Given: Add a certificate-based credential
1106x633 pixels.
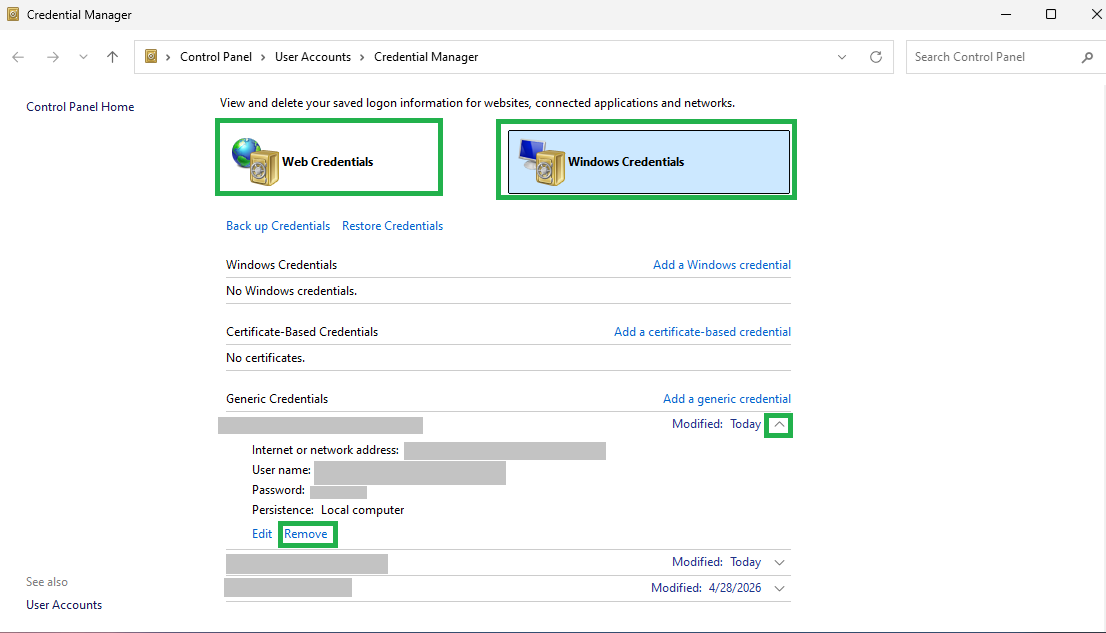Looking at the screenshot, I should (702, 332).
